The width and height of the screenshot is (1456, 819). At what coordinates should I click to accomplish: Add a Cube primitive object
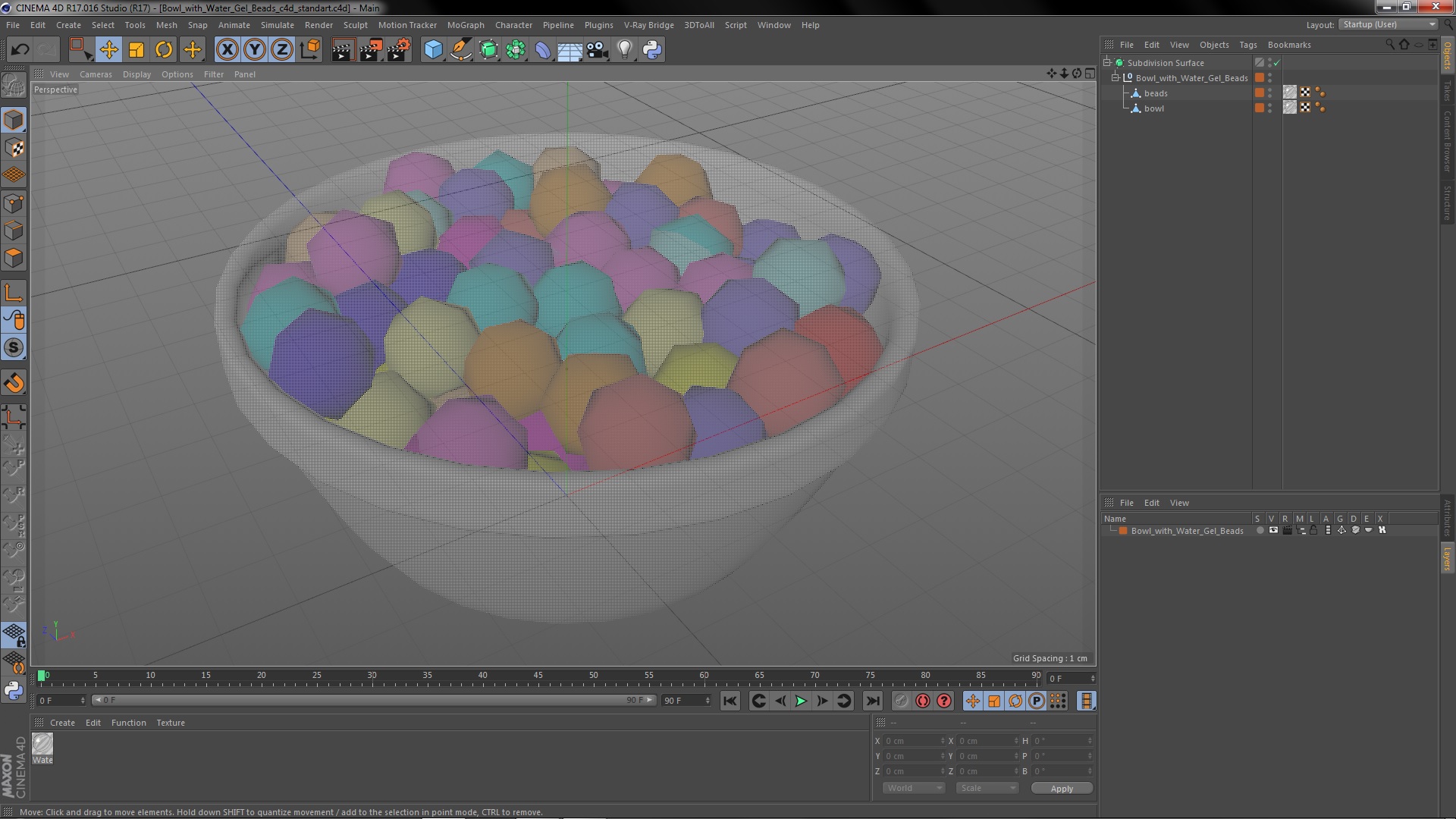[433, 50]
